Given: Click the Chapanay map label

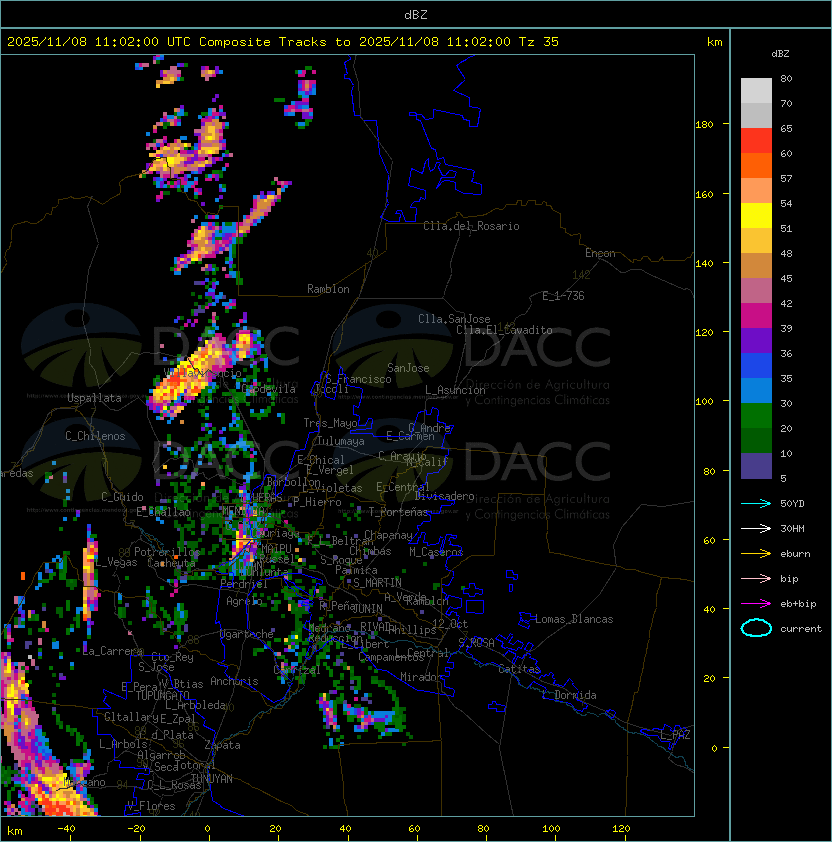Looking at the screenshot, I should point(388,535).
